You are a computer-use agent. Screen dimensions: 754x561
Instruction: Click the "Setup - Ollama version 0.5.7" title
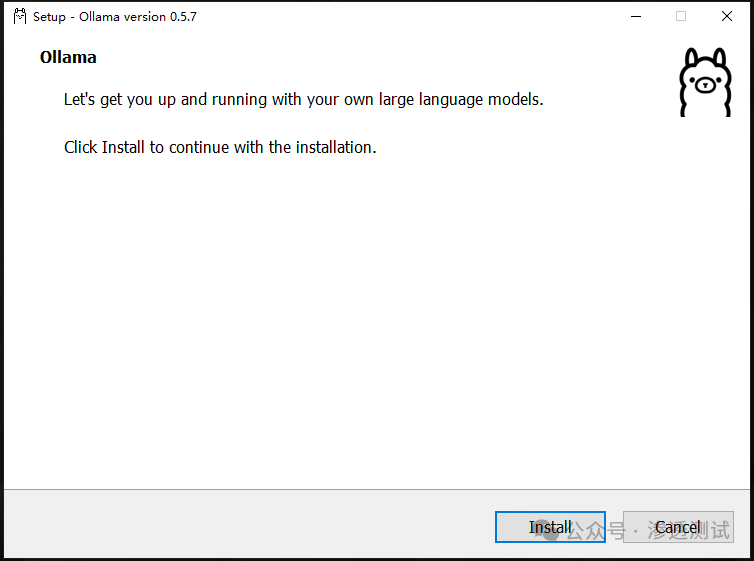tap(114, 17)
